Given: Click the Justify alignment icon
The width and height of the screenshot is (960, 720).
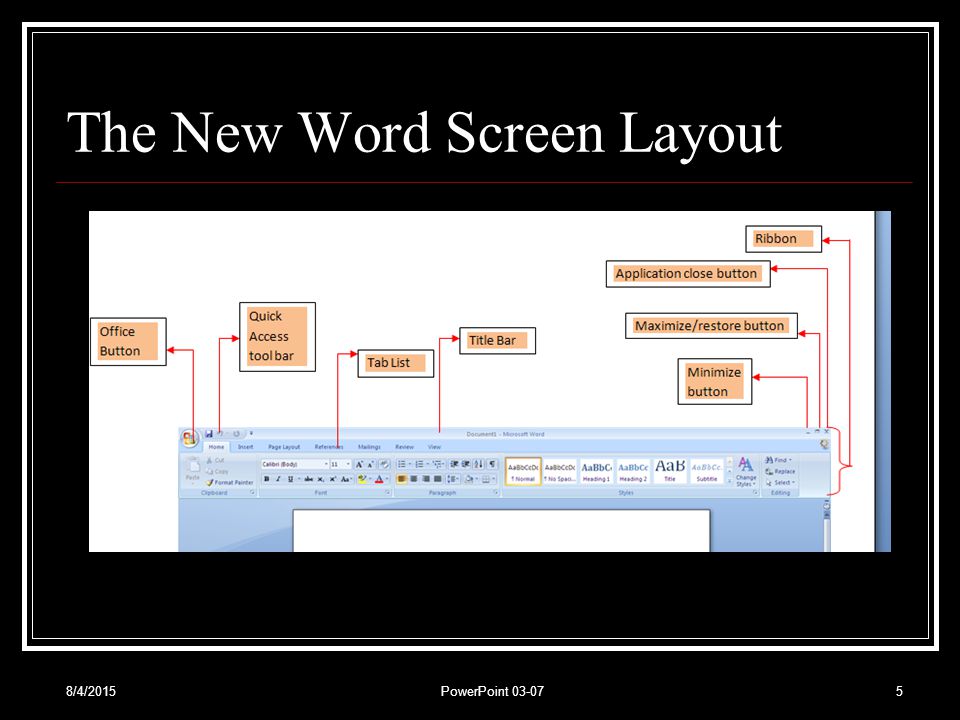Looking at the screenshot, I should [x=438, y=479].
